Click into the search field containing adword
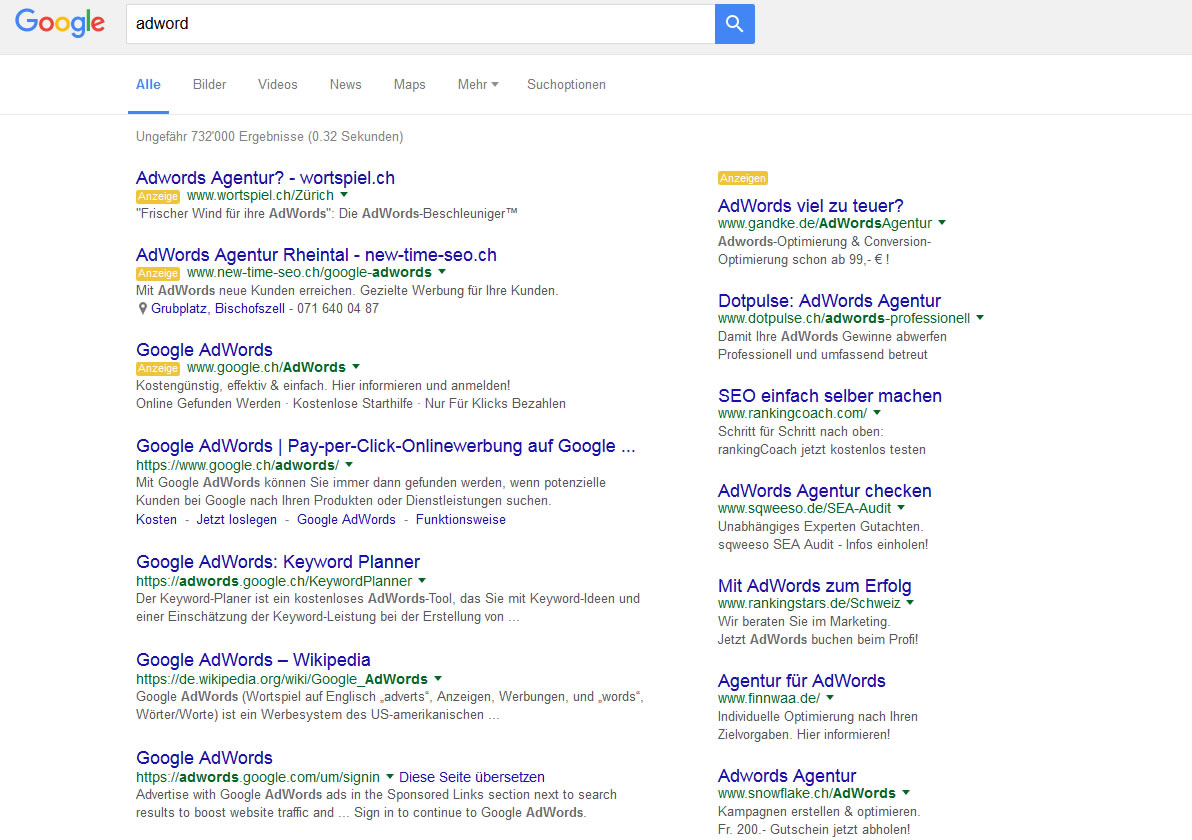Image resolution: width=1192 pixels, height=840 pixels. click(x=420, y=24)
